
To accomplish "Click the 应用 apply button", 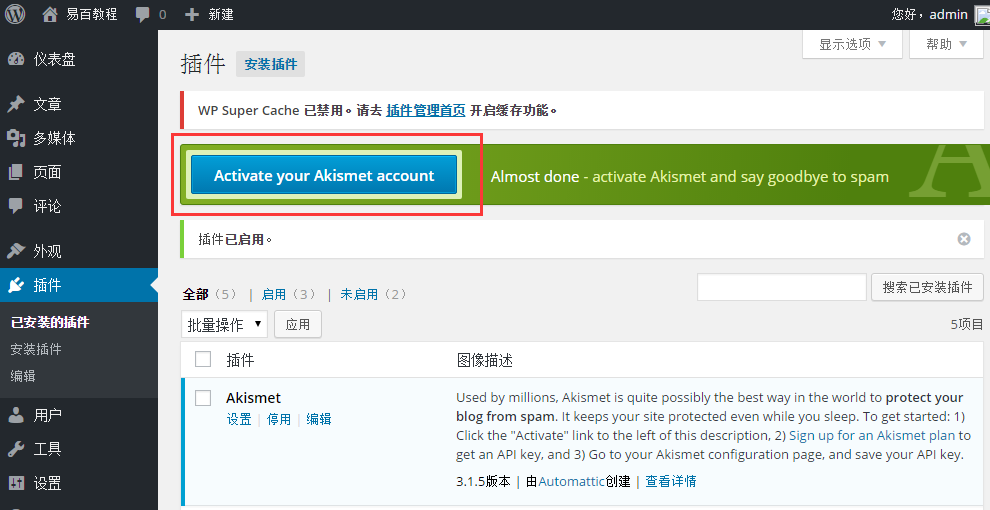I will pos(298,324).
